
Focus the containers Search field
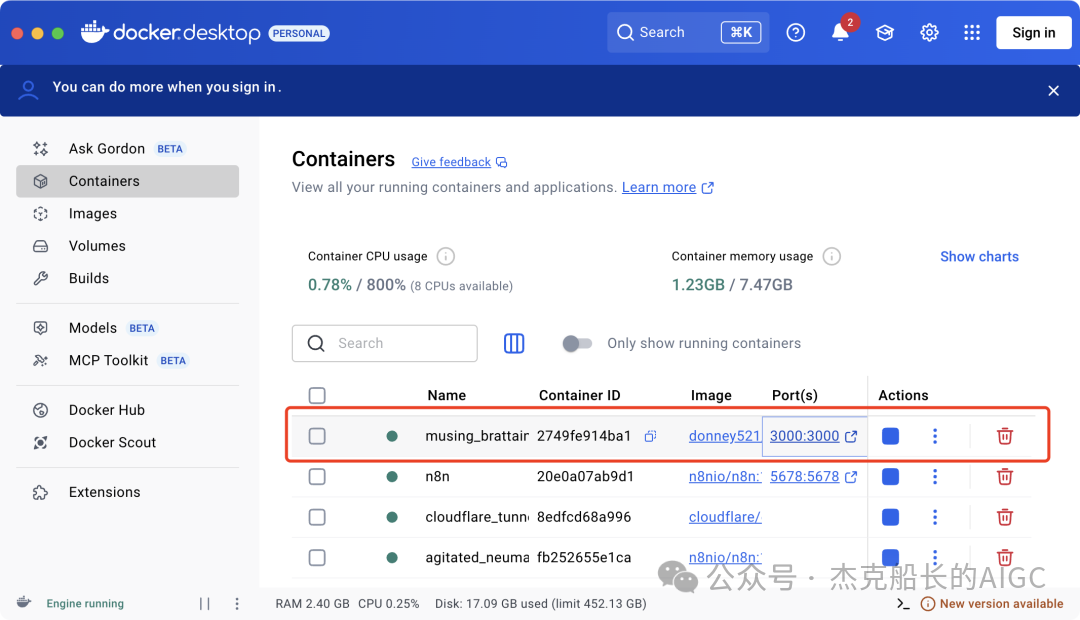click(x=384, y=343)
